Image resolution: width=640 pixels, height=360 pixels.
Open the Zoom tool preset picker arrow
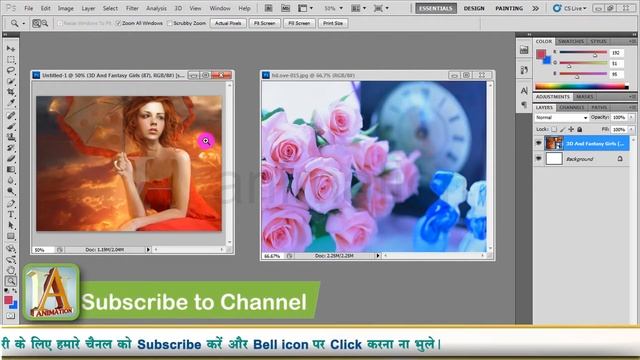(x=24, y=24)
